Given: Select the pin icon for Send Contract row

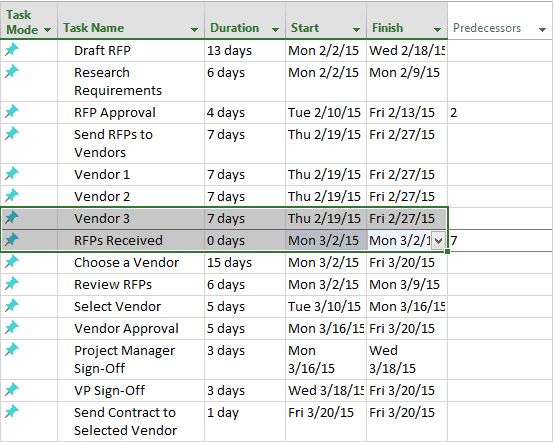Looking at the screenshot, I should point(12,411).
